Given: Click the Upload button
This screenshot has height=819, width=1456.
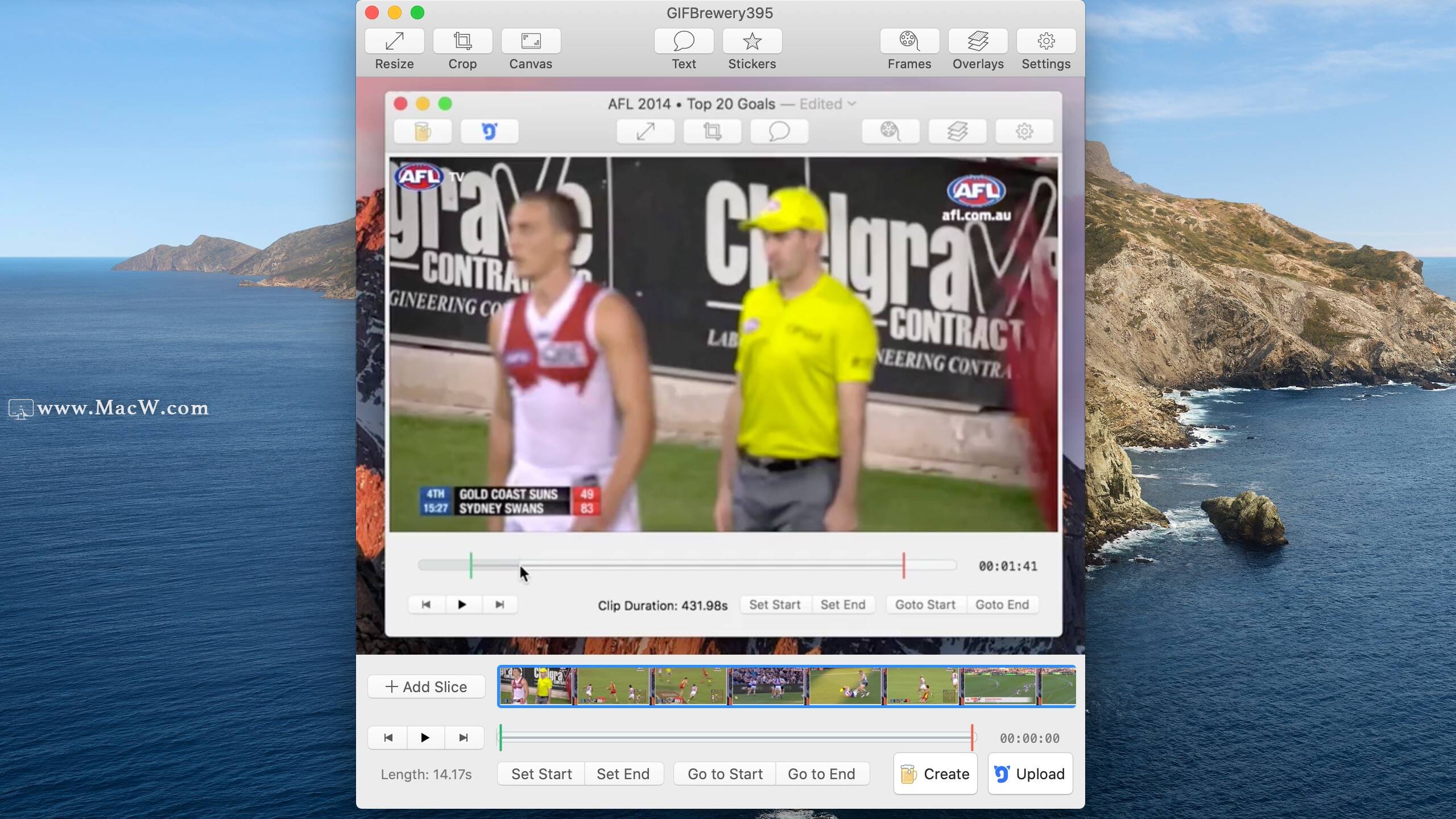Looking at the screenshot, I should click(x=1031, y=774).
